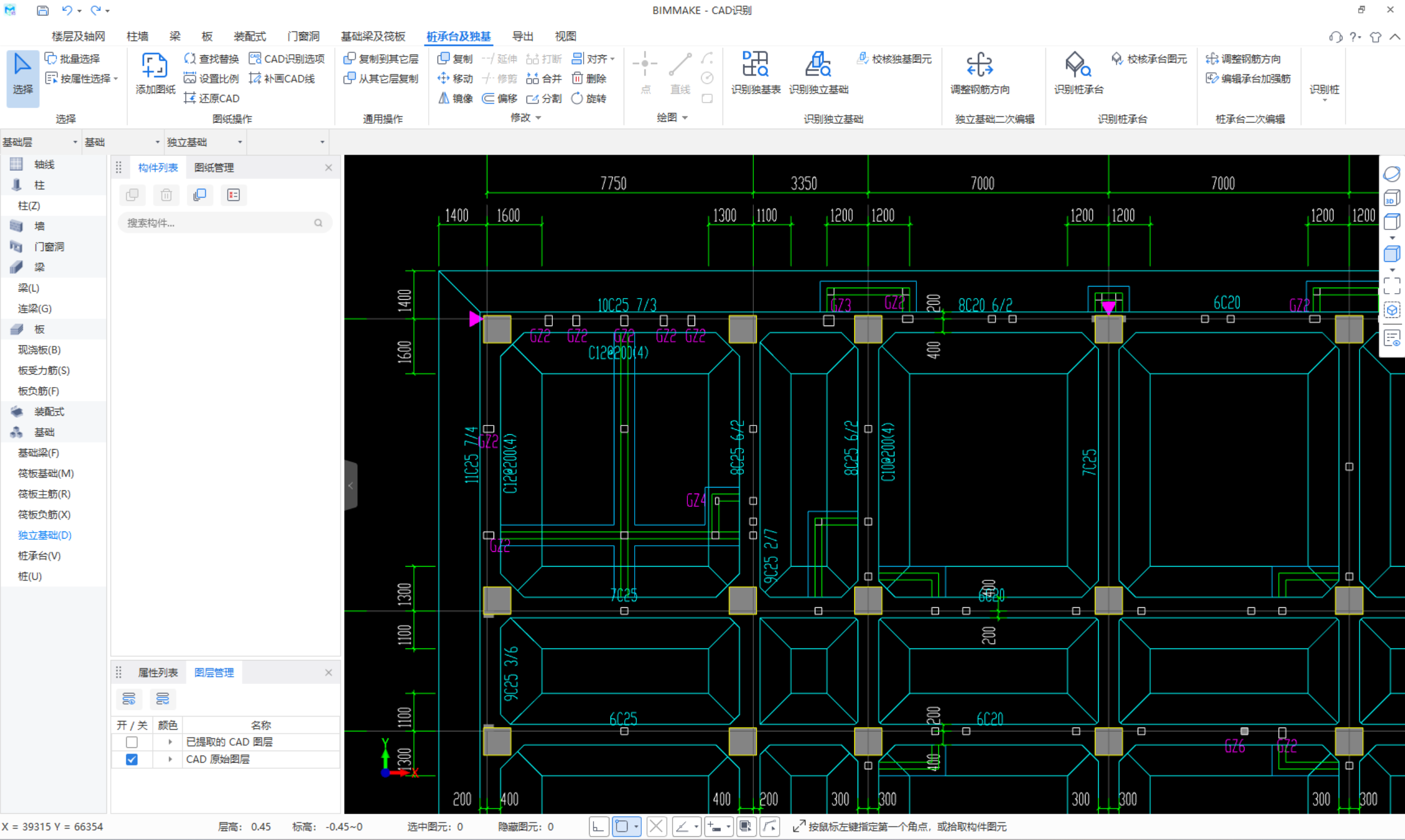Click 识别桩承台 large icon
Viewport: 1405px width, 840px height.
[1078, 65]
